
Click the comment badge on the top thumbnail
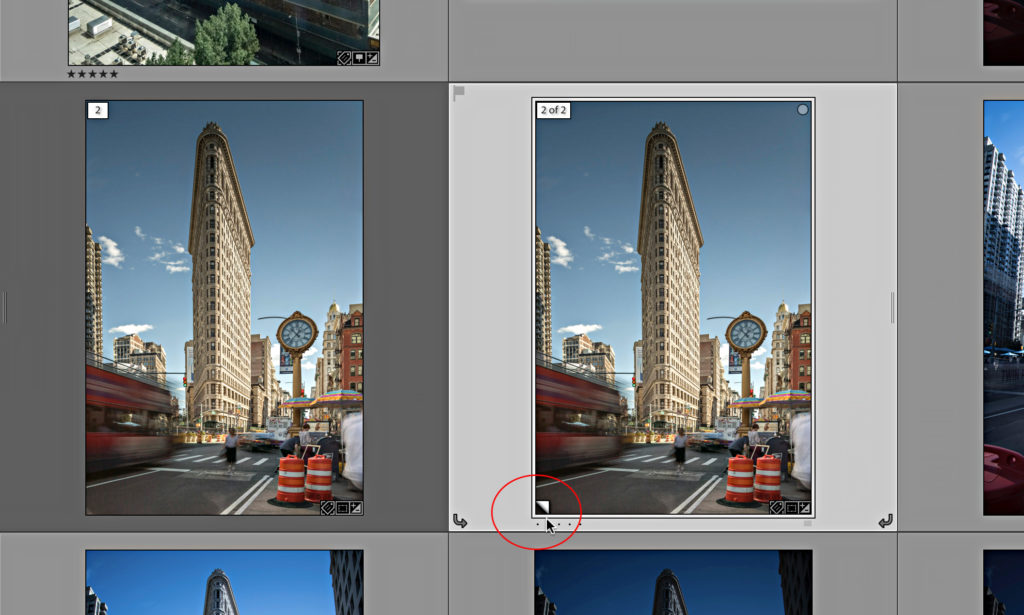[x=358, y=57]
